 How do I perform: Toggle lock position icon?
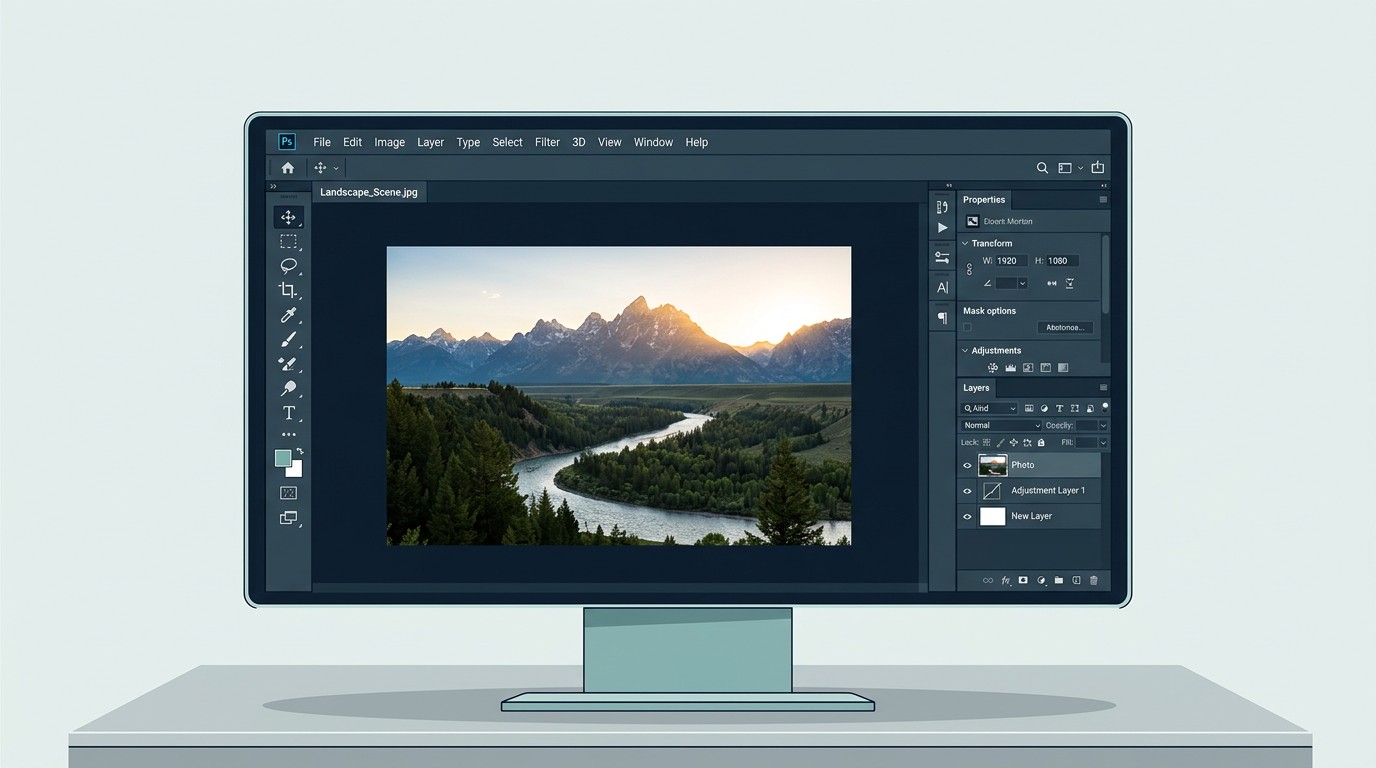tap(1013, 442)
